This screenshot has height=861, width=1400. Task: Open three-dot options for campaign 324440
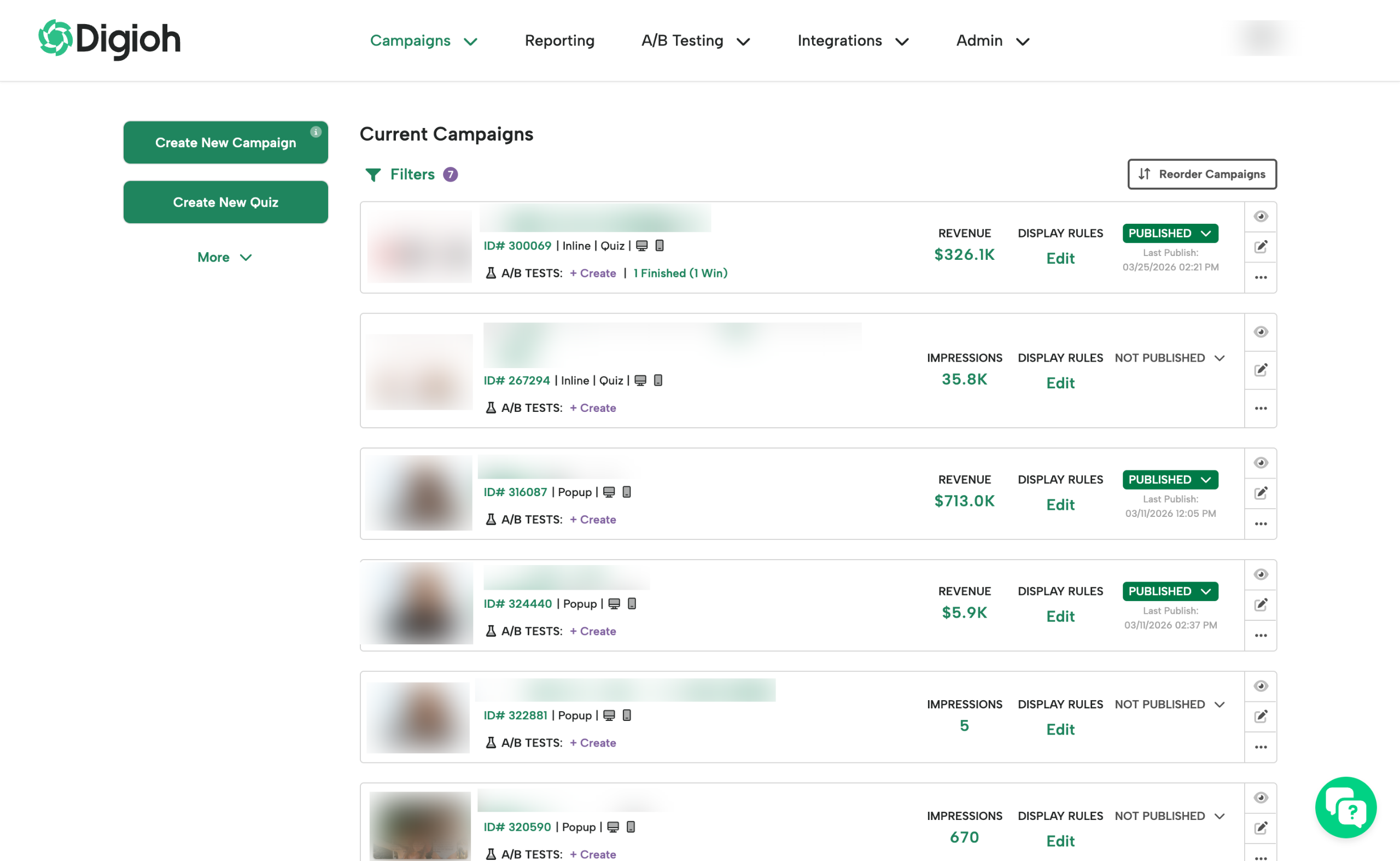pyautogui.click(x=1260, y=636)
